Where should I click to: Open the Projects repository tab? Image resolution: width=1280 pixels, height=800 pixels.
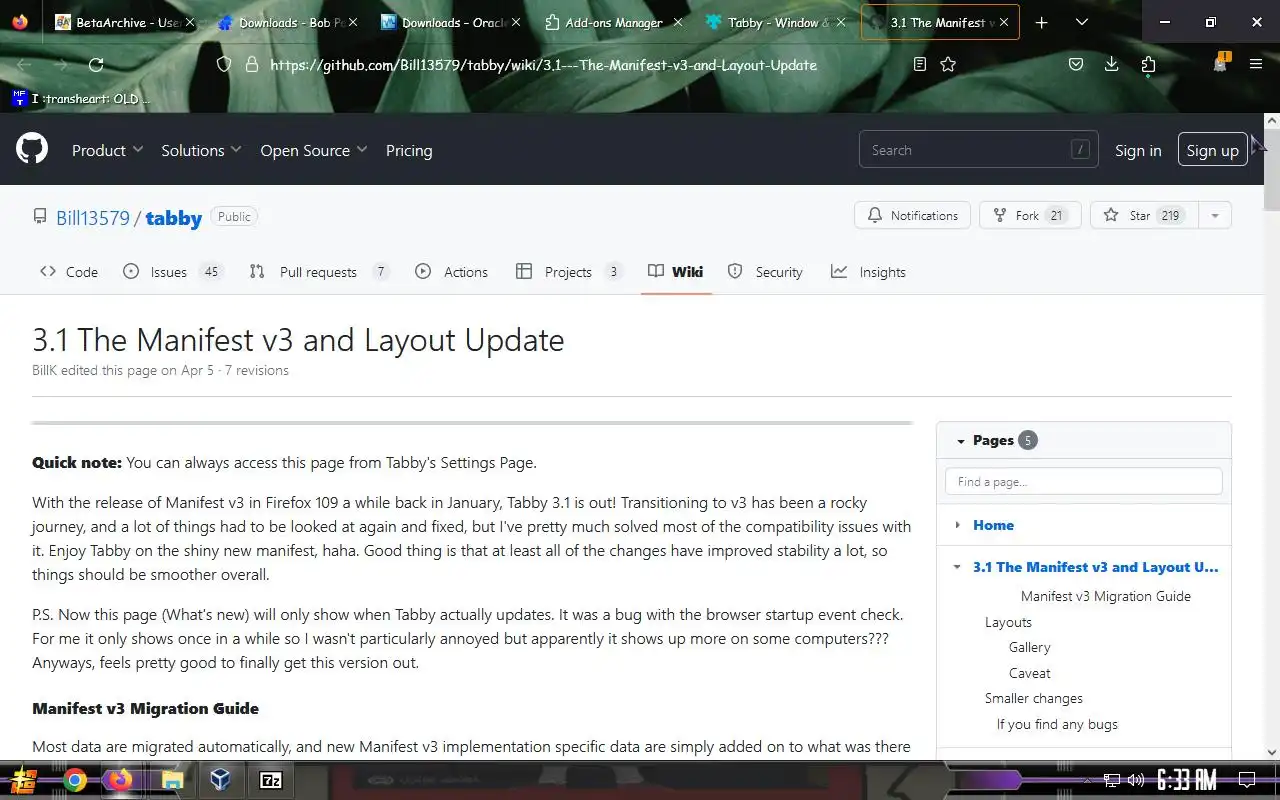(569, 272)
